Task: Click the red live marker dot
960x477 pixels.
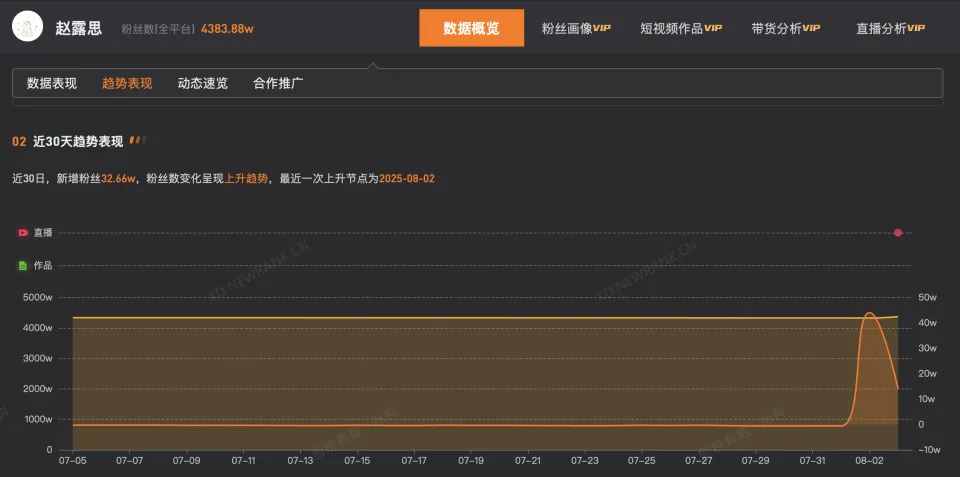Action: pos(898,233)
